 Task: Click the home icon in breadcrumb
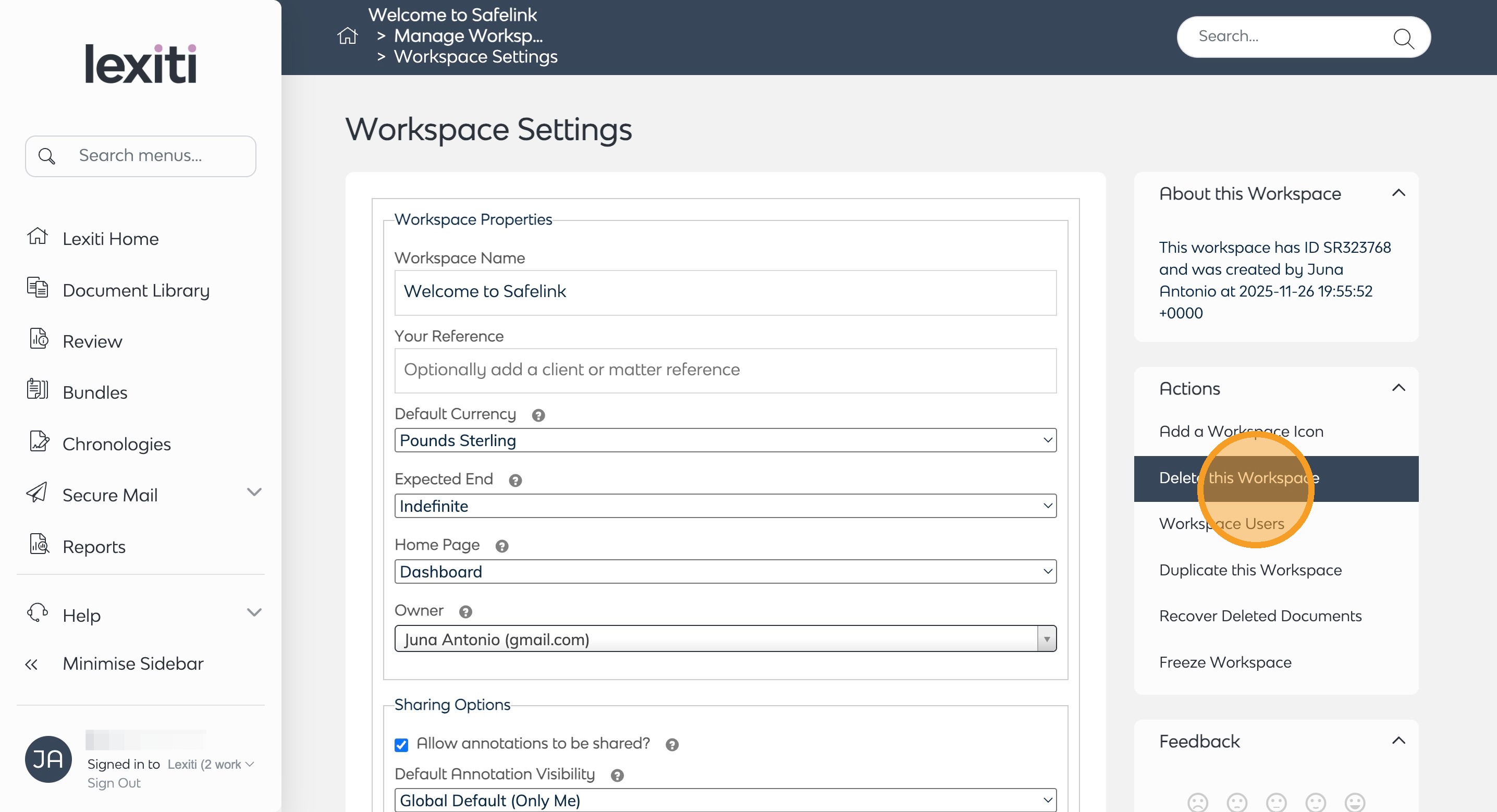347,36
